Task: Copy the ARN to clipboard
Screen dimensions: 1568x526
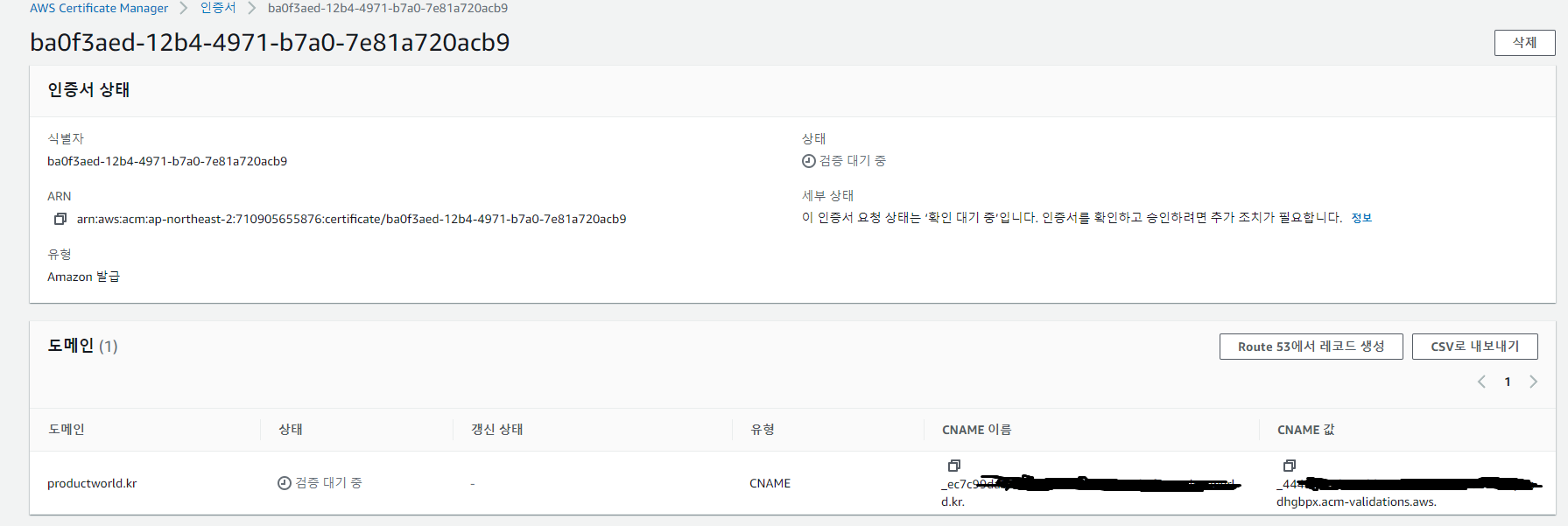Action: tap(60, 219)
